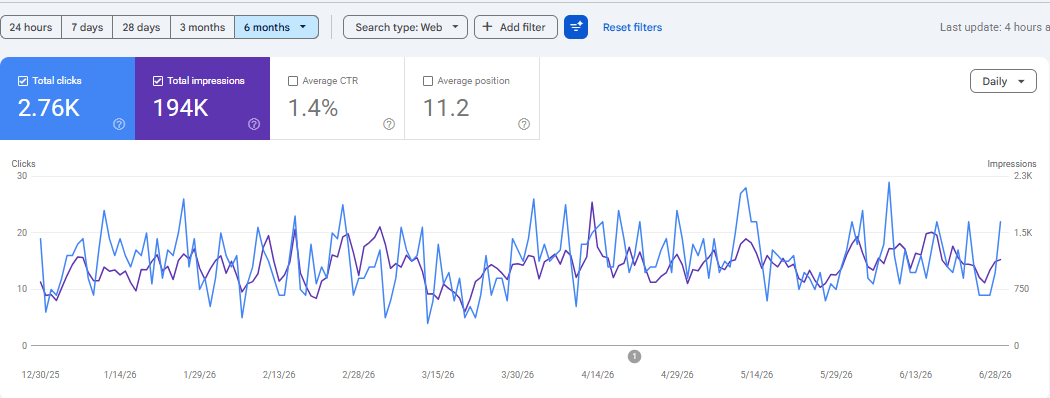Enable the Average CTR checkbox
This screenshot has width=1050, height=398.
pyautogui.click(x=293, y=81)
